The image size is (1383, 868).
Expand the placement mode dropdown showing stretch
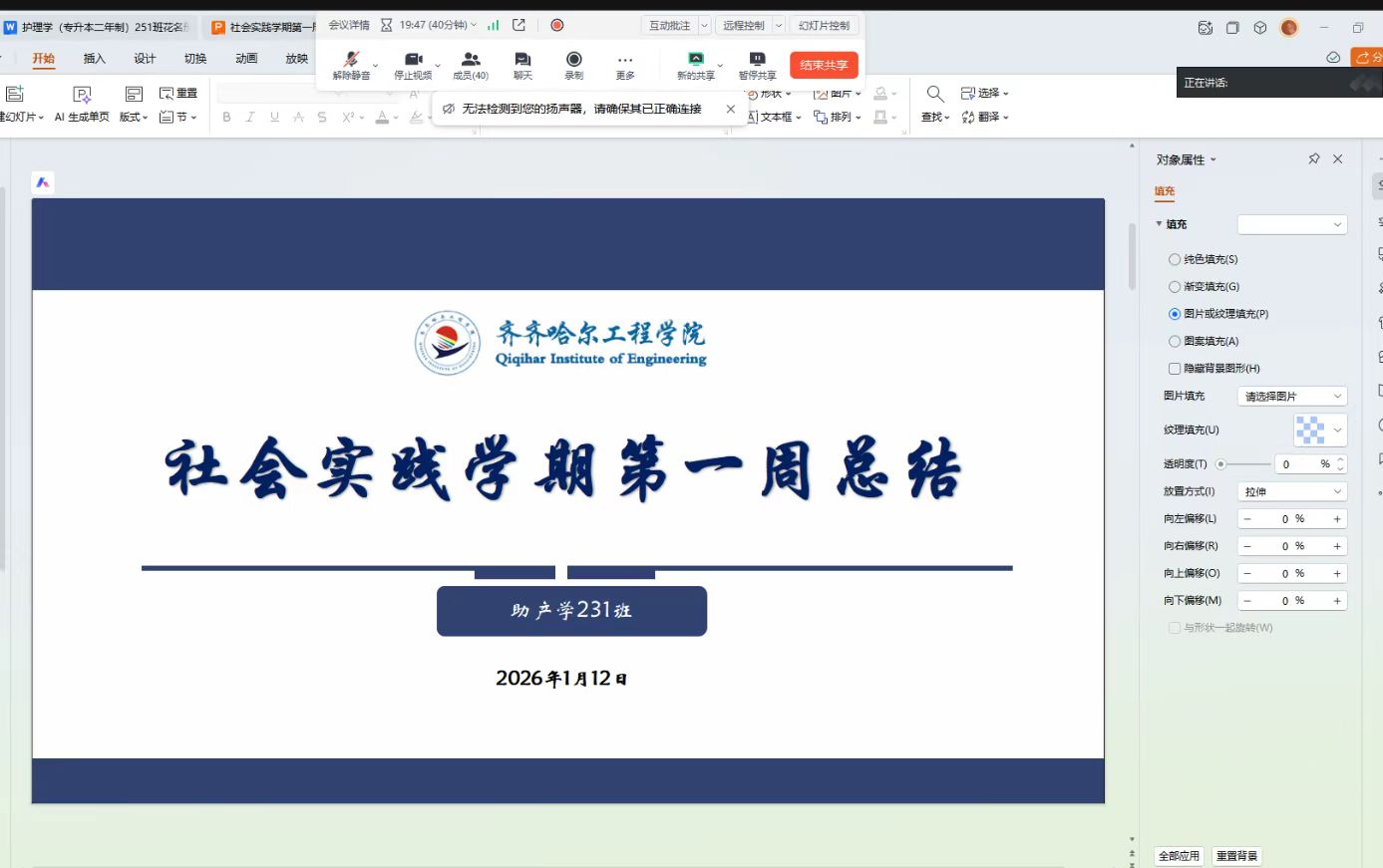(1291, 492)
